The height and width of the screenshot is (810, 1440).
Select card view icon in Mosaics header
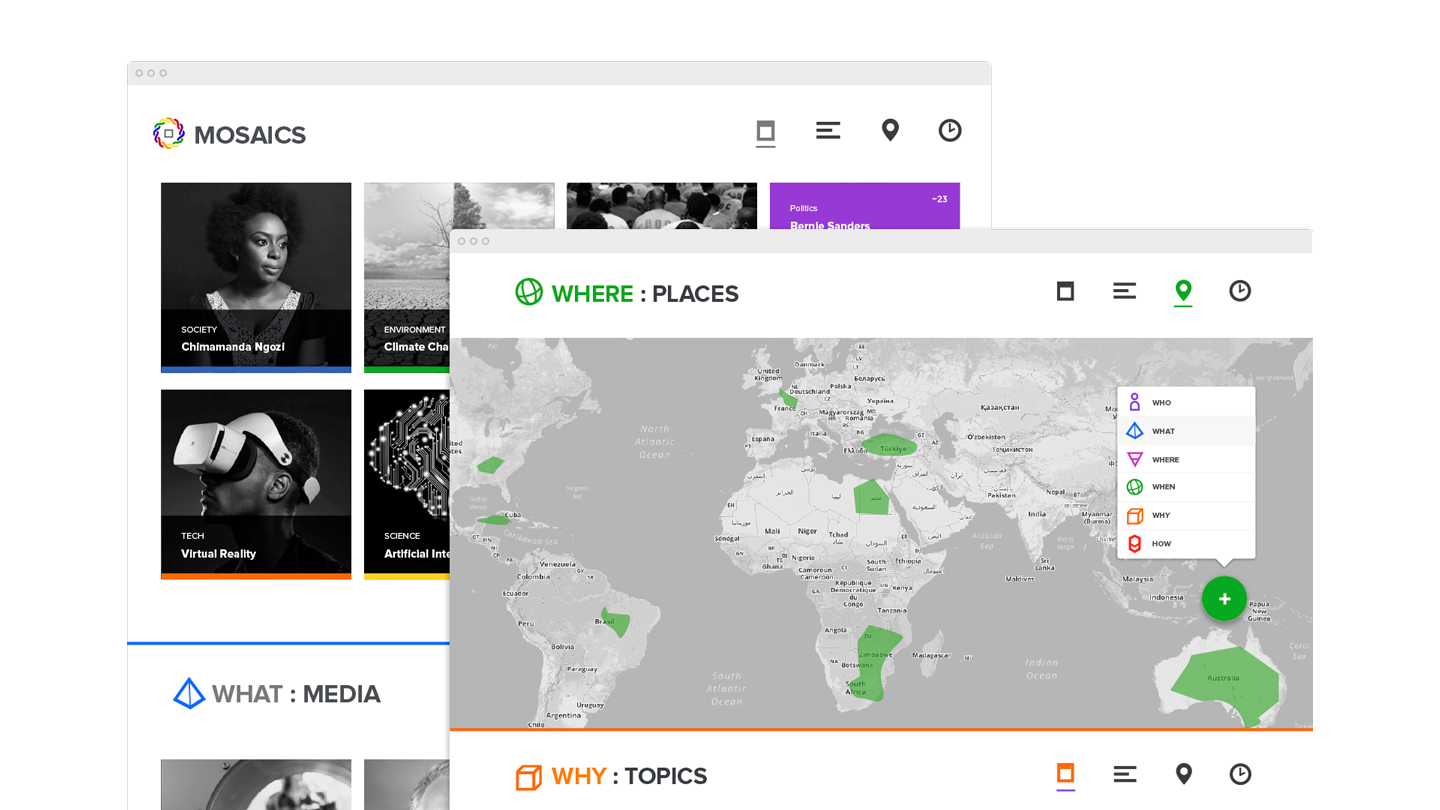click(766, 131)
